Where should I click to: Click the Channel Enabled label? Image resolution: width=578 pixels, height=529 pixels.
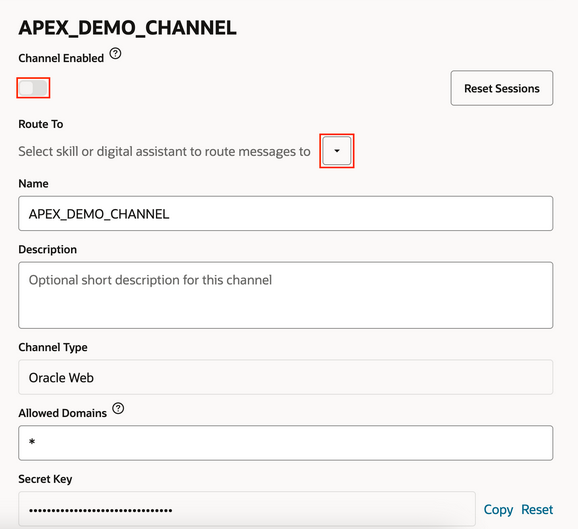tap(61, 58)
